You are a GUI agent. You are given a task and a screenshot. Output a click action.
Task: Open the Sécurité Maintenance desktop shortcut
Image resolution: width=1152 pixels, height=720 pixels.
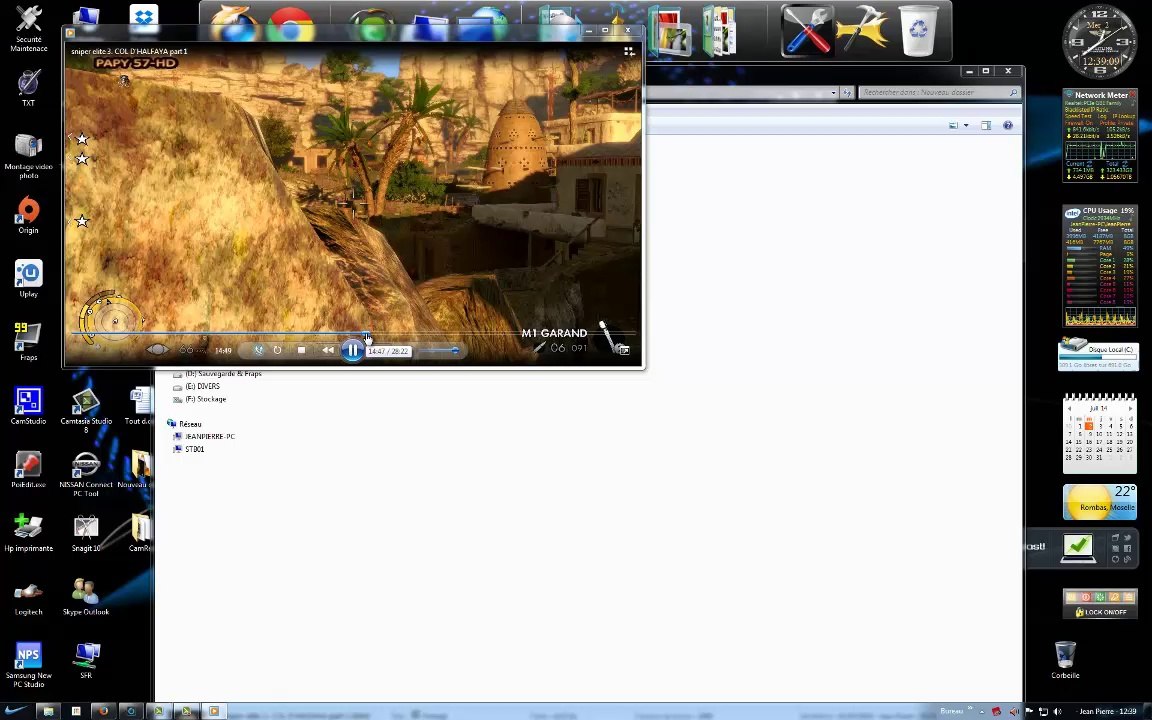pos(28,29)
